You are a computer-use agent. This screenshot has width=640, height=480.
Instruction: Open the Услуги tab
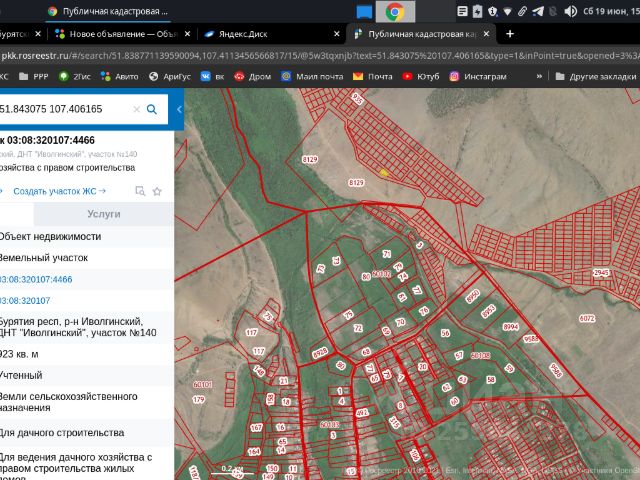(x=103, y=214)
